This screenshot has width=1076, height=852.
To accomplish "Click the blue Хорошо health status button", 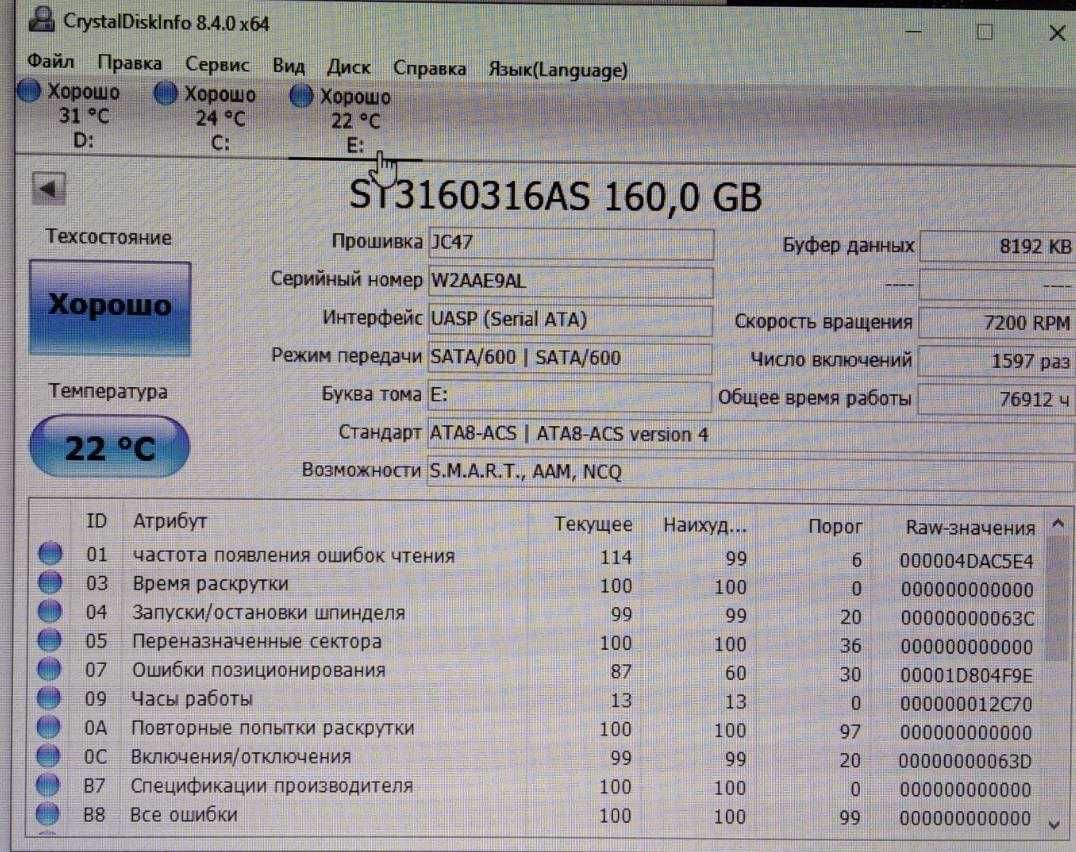I will [110, 307].
